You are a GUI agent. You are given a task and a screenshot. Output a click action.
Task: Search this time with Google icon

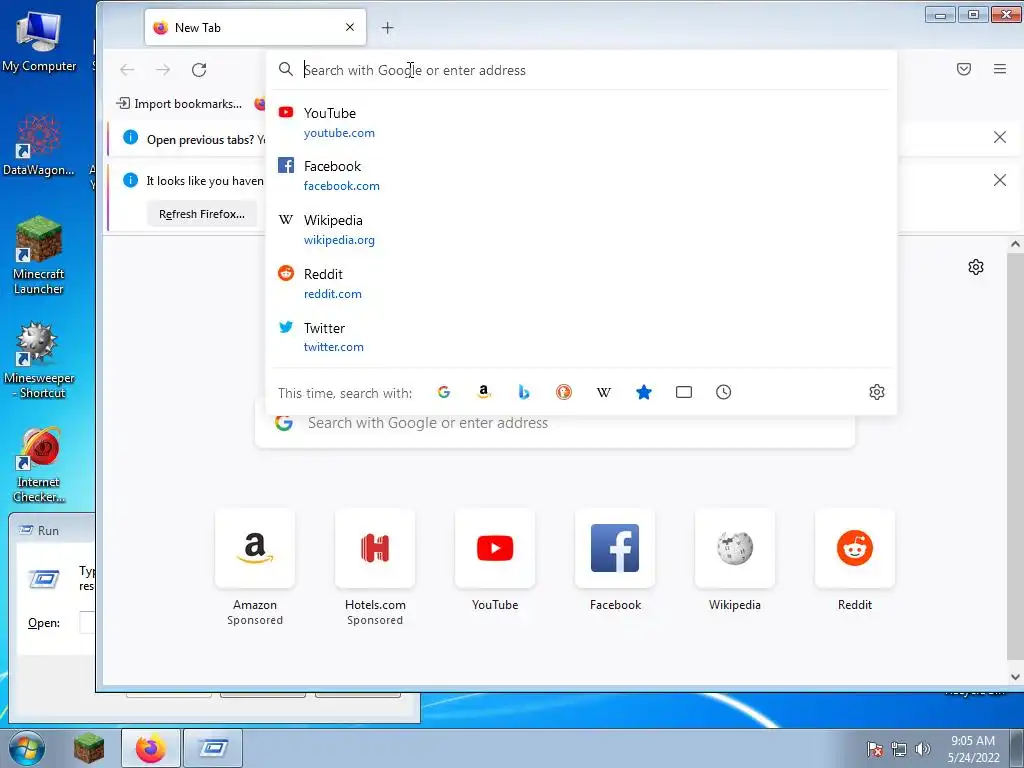pos(444,392)
